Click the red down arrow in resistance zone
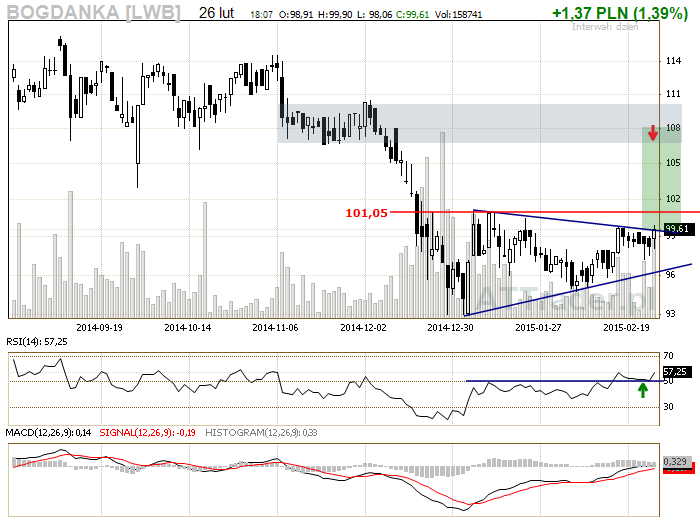 click(653, 133)
